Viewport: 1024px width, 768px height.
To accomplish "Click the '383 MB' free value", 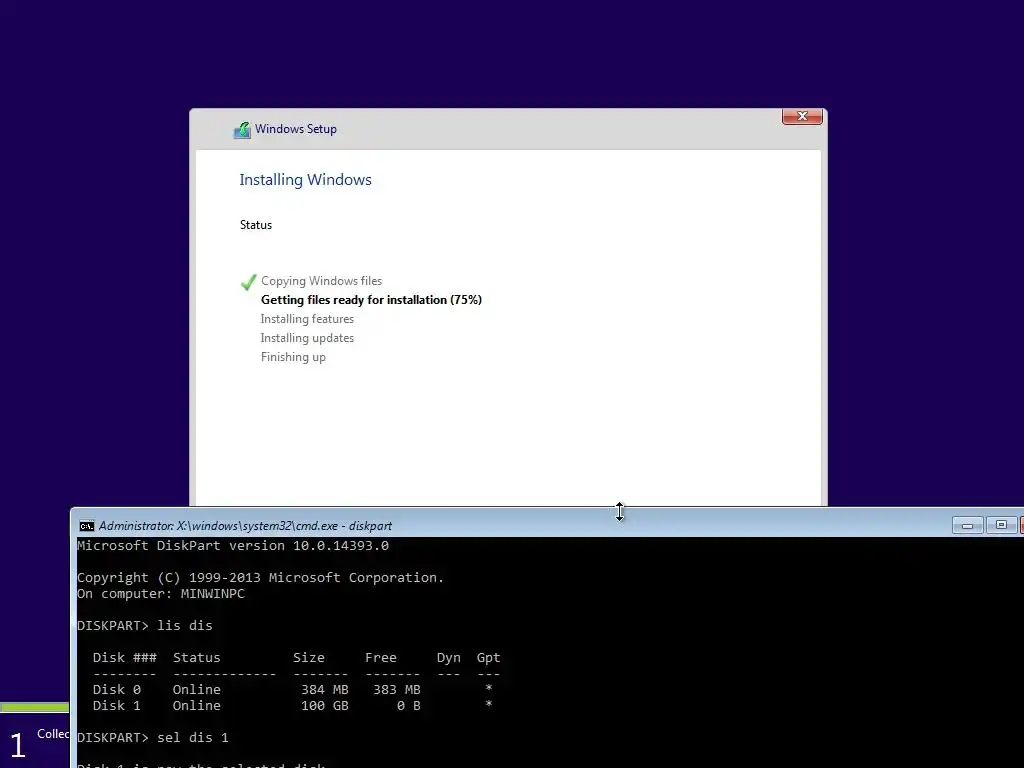I will click(396, 690).
